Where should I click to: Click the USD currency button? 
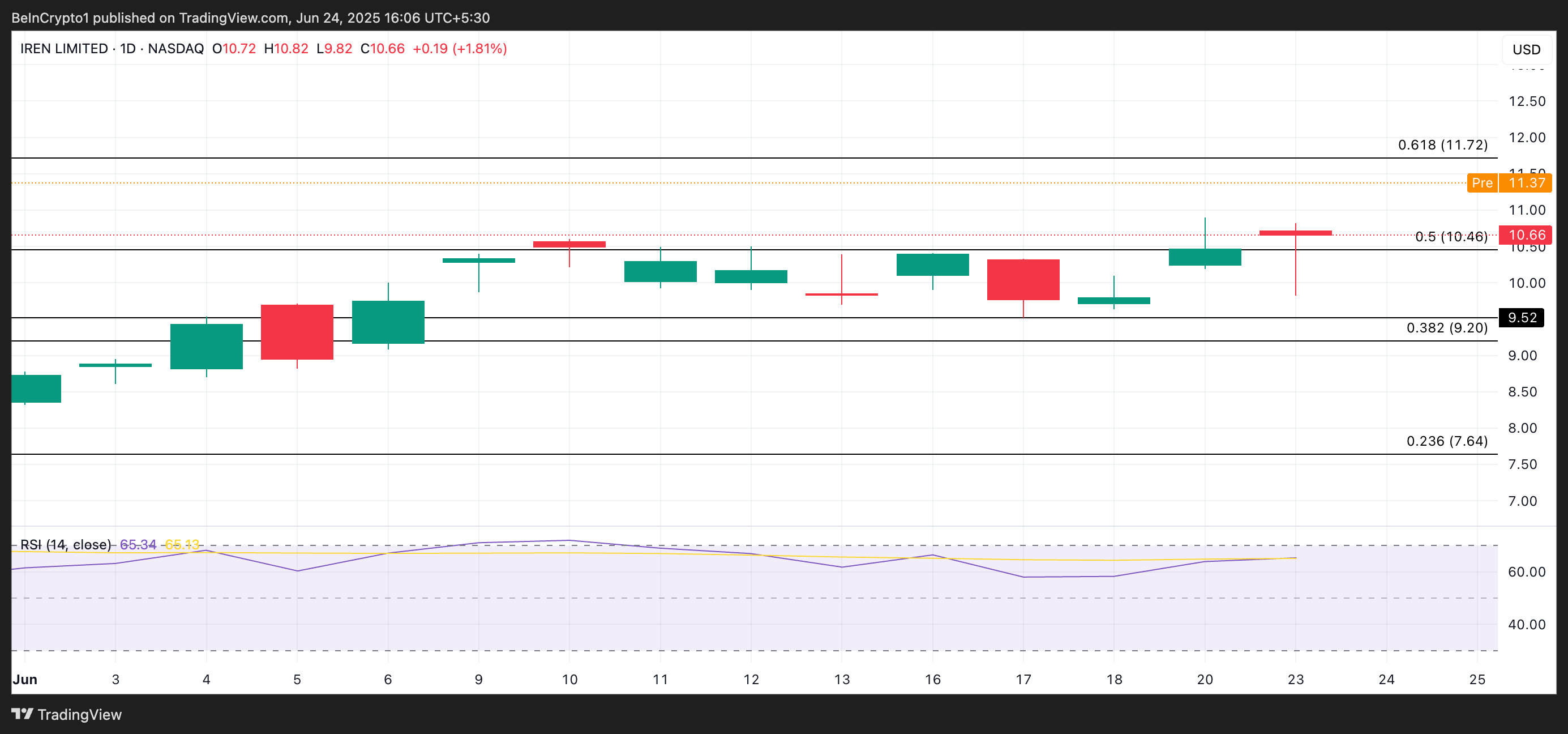point(1526,49)
